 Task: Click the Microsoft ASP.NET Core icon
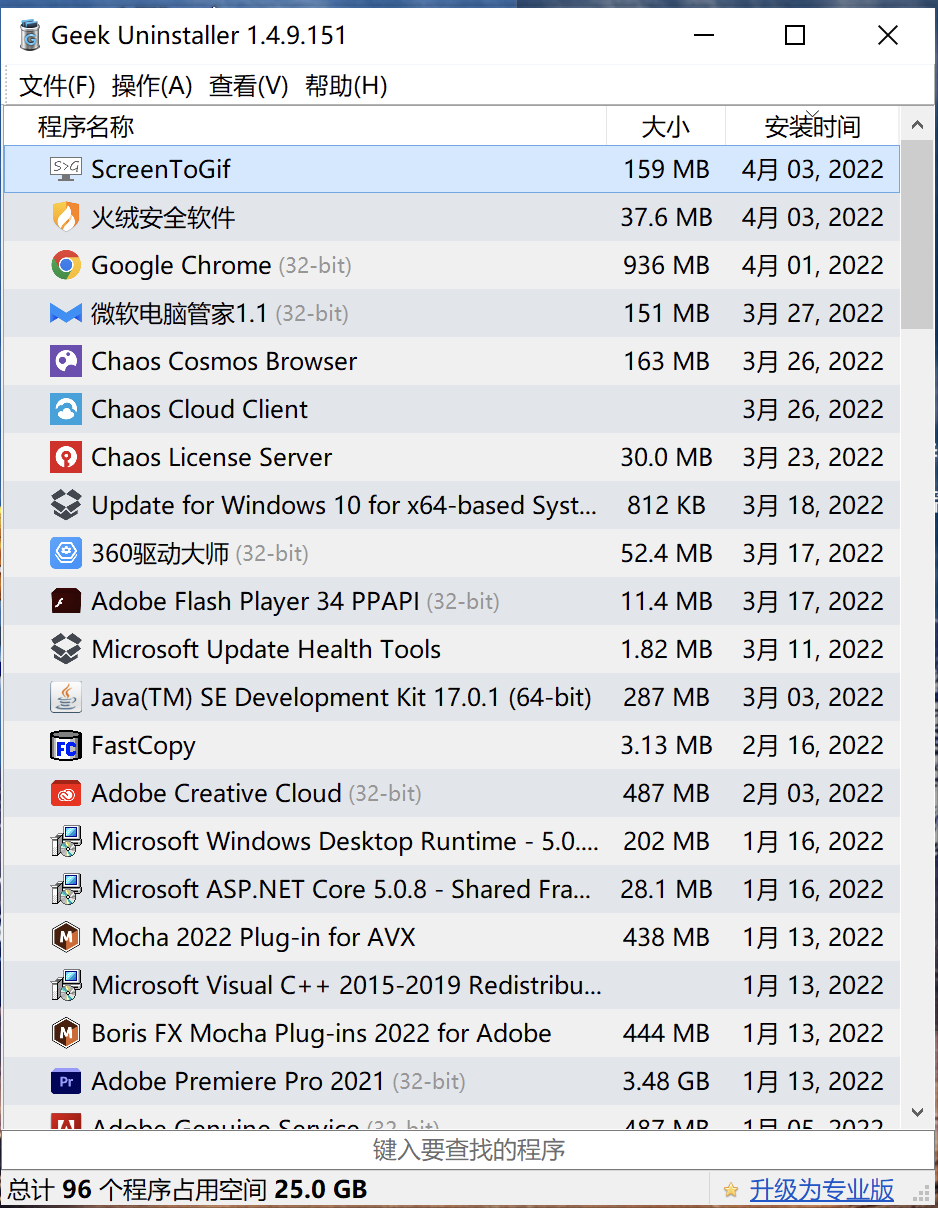click(x=66, y=889)
